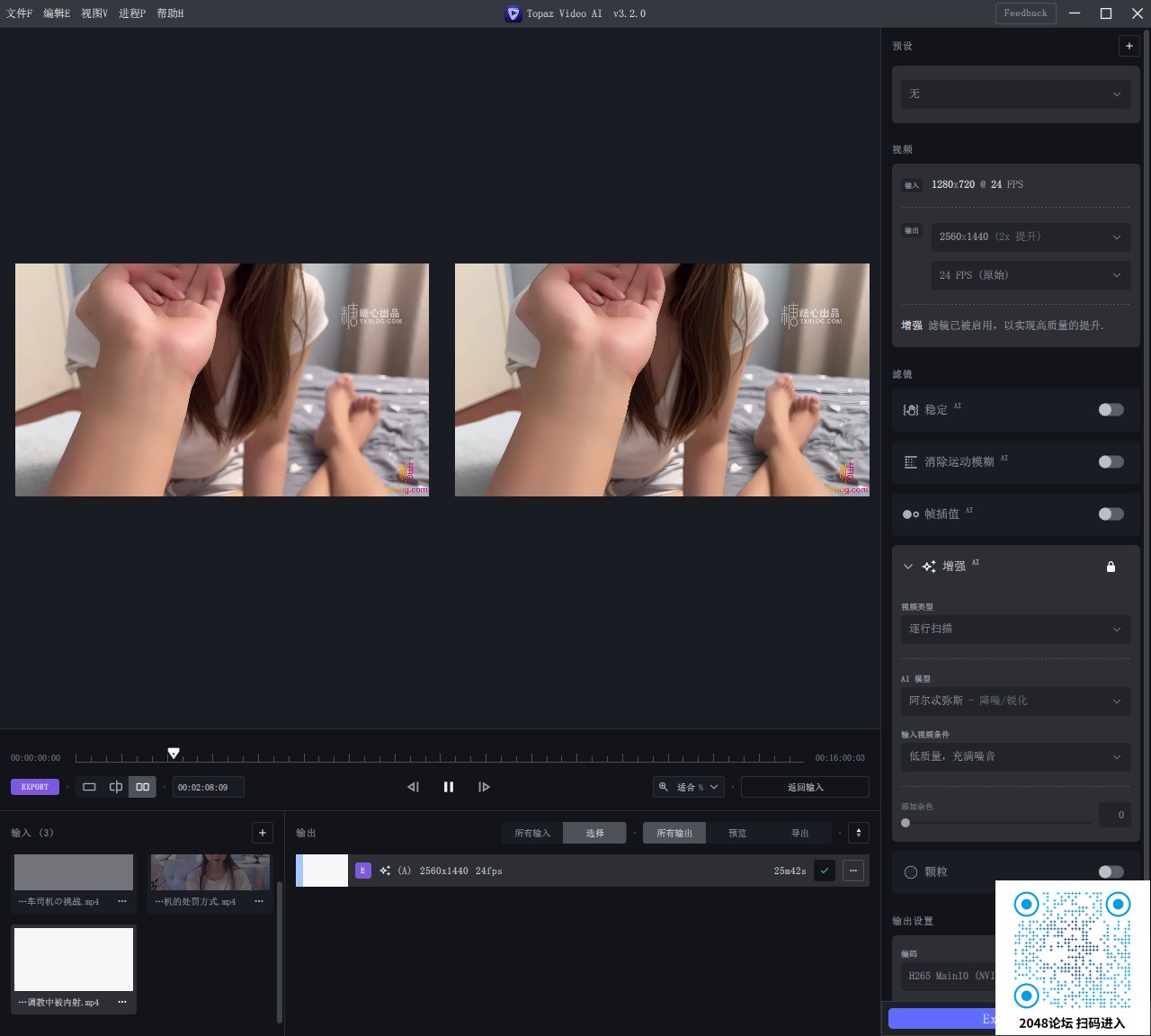Open the 低质量，充满噪音 condition dropdown
This screenshot has width=1151, height=1036.
coord(1015,756)
